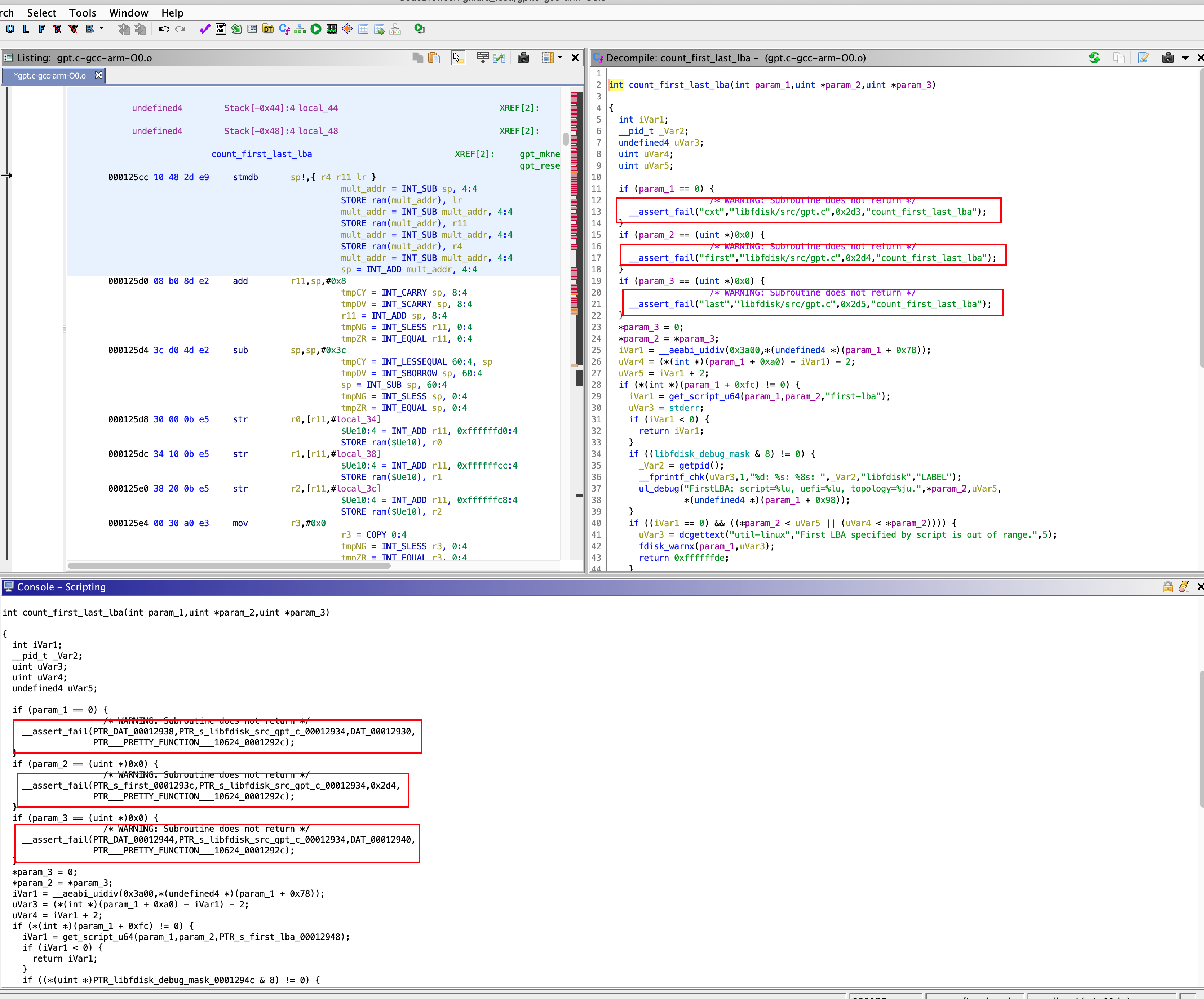
Task: Take a snapshot of the Listing view
Action: pyautogui.click(x=523, y=58)
